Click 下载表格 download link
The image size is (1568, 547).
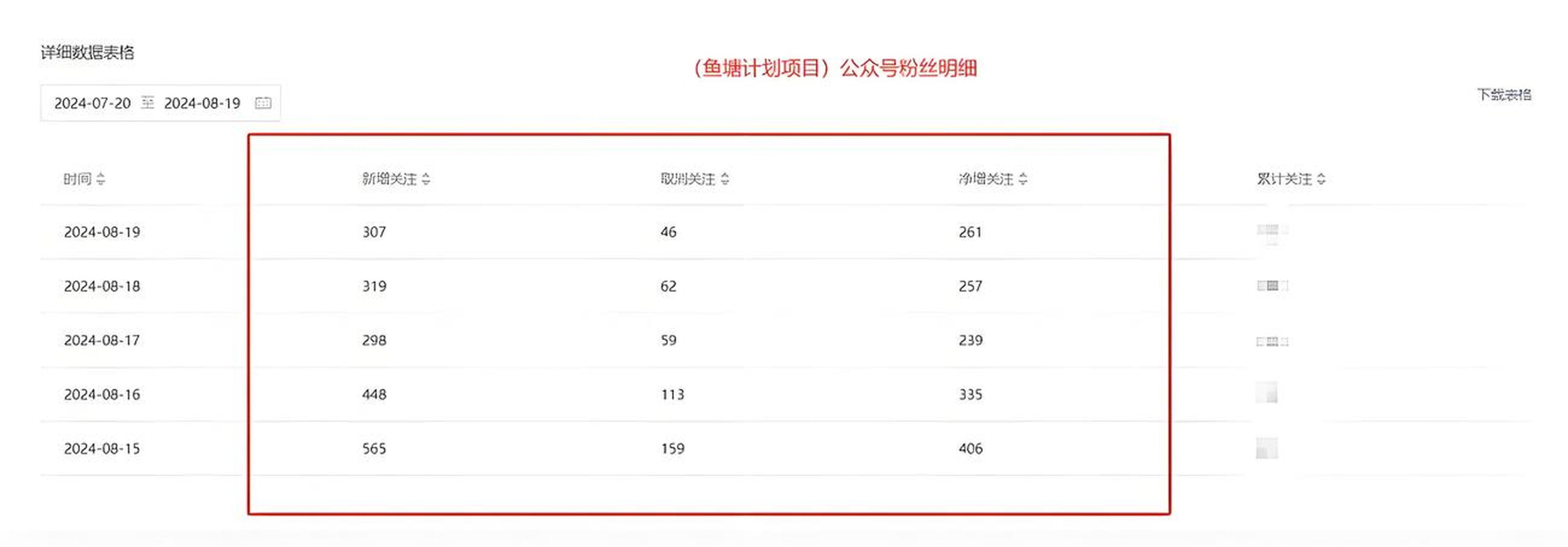(1504, 94)
